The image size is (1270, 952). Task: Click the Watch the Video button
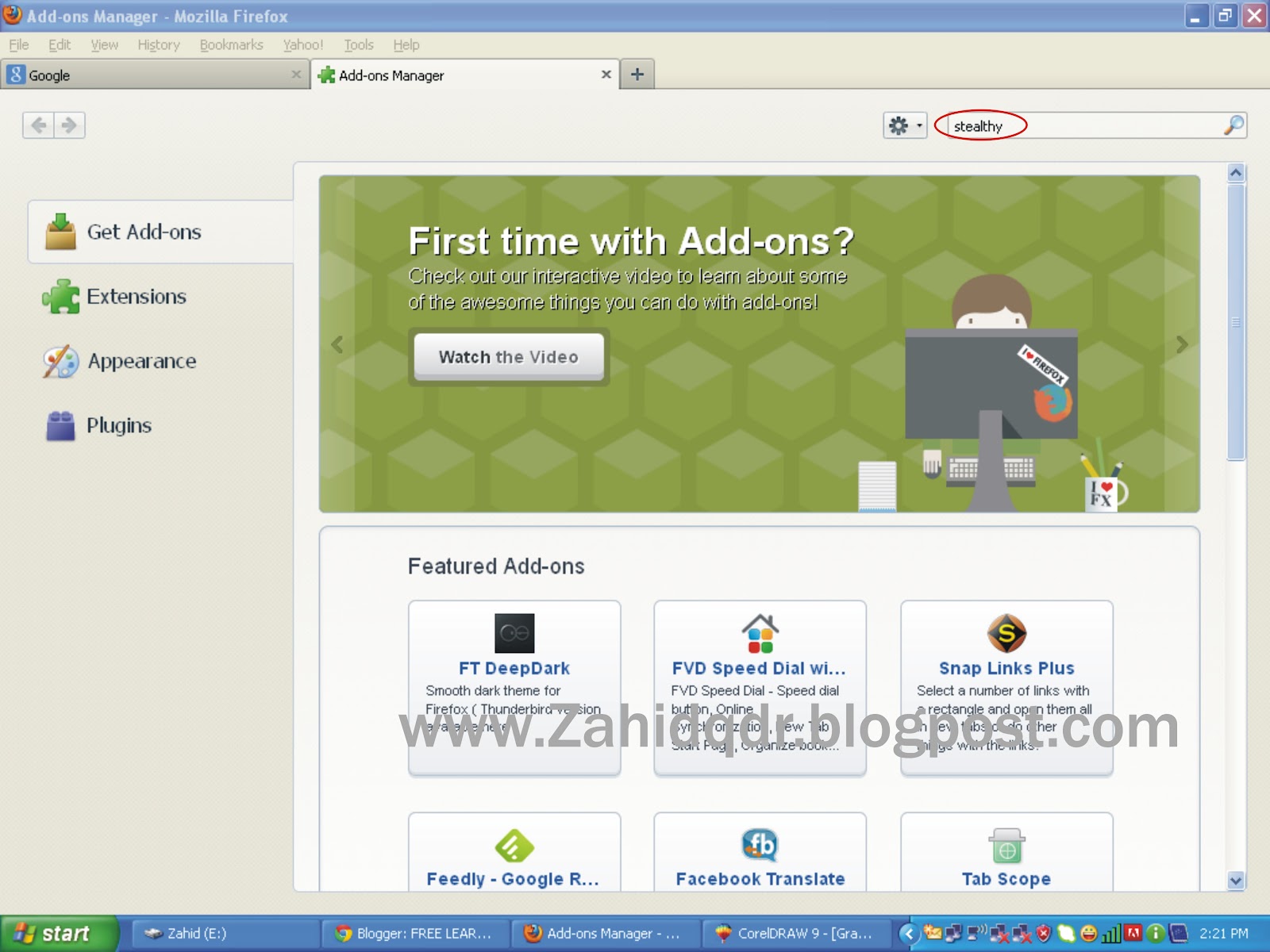pyautogui.click(x=509, y=357)
